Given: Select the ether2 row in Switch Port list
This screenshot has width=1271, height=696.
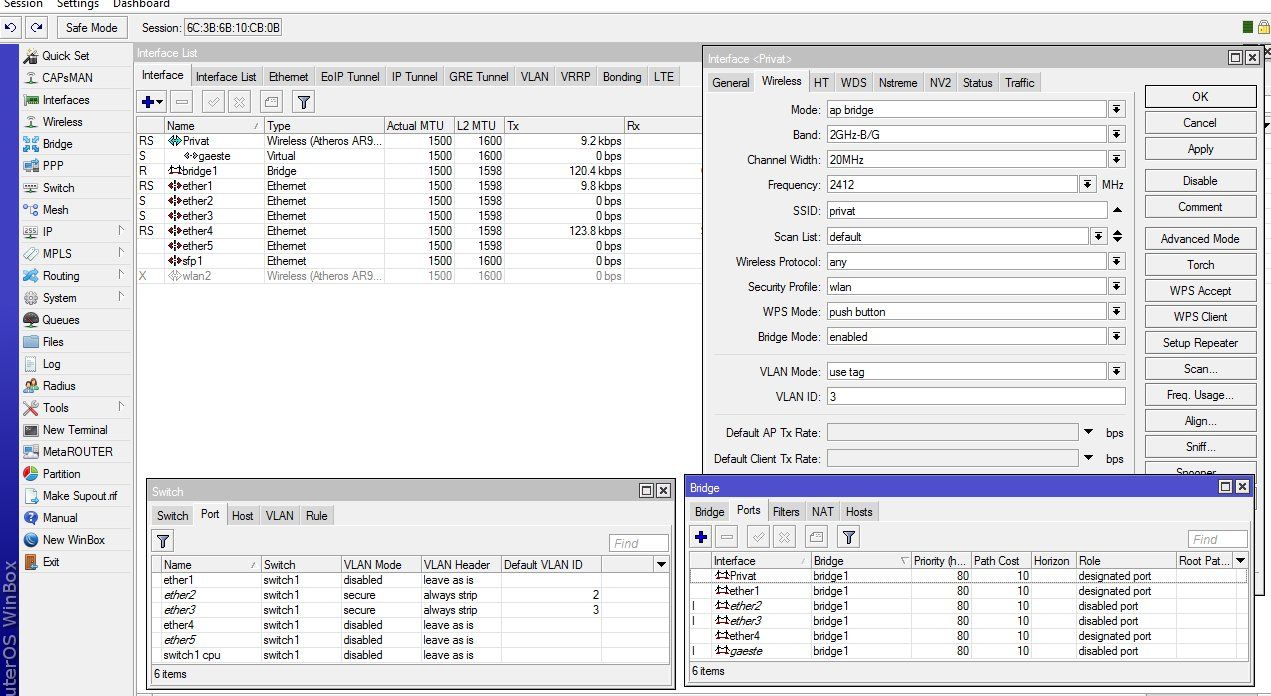Looking at the screenshot, I should coord(410,595).
